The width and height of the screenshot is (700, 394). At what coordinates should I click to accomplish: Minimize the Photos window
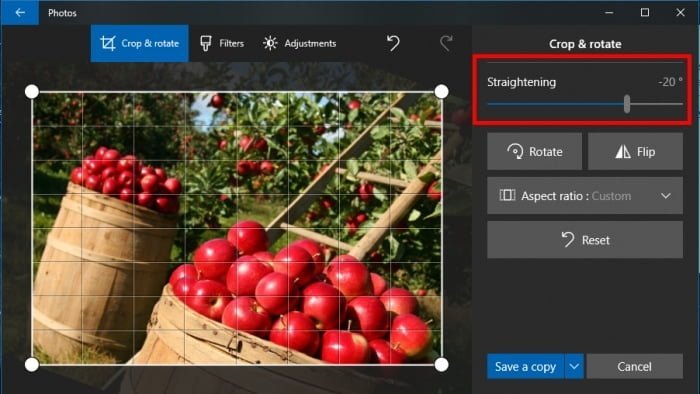pos(609,12)
